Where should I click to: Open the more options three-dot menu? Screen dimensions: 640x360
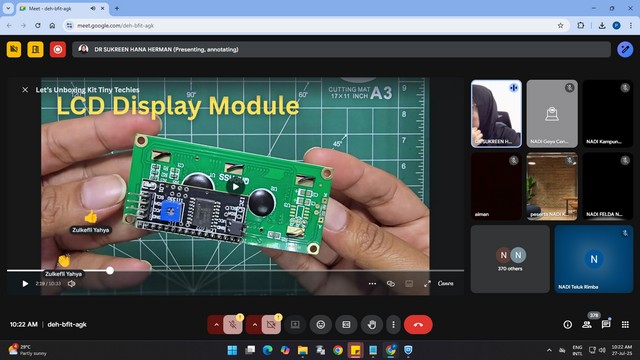pos(393,324)
